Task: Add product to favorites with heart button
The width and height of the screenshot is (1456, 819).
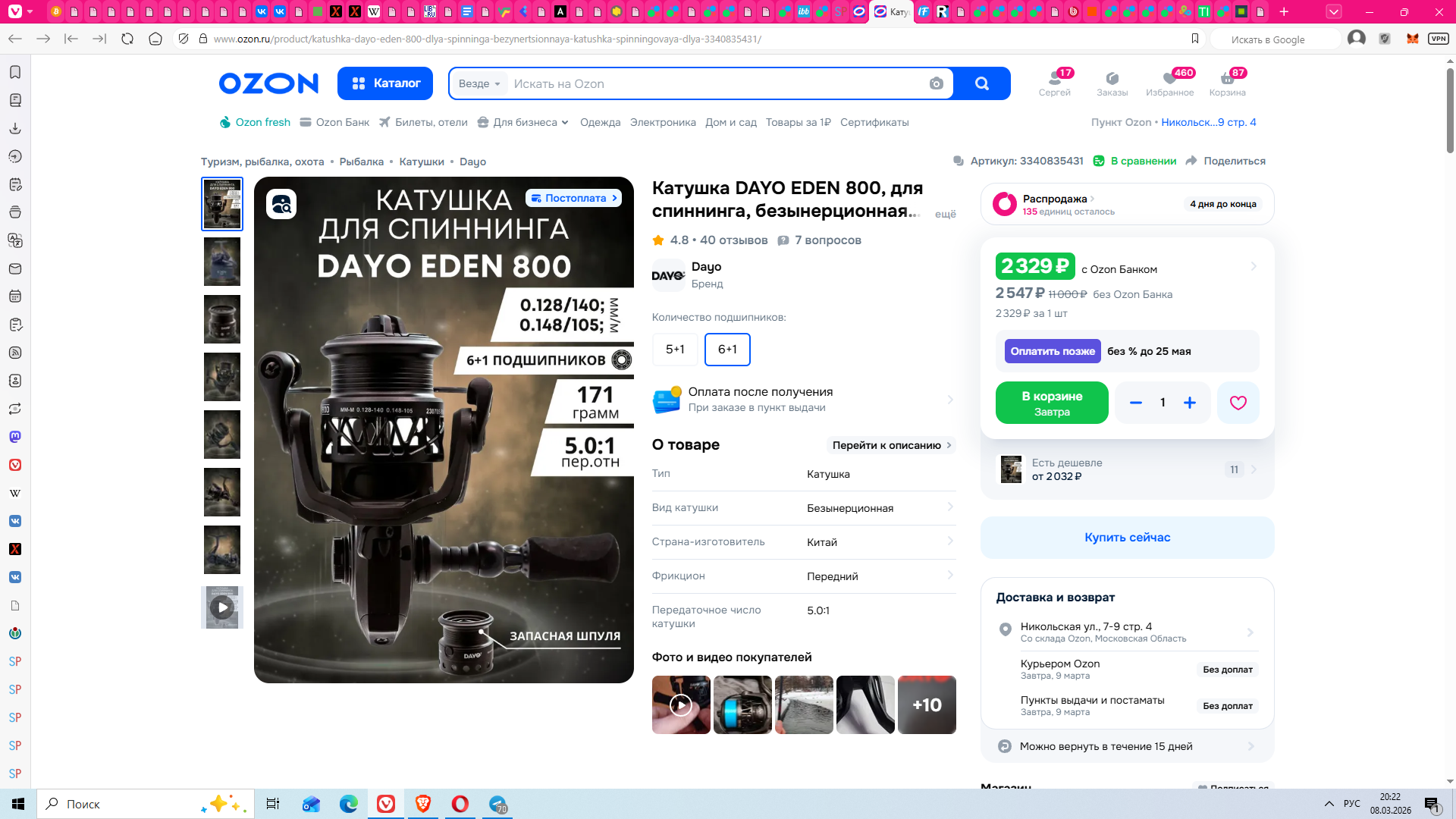Action: point(1238,403)
